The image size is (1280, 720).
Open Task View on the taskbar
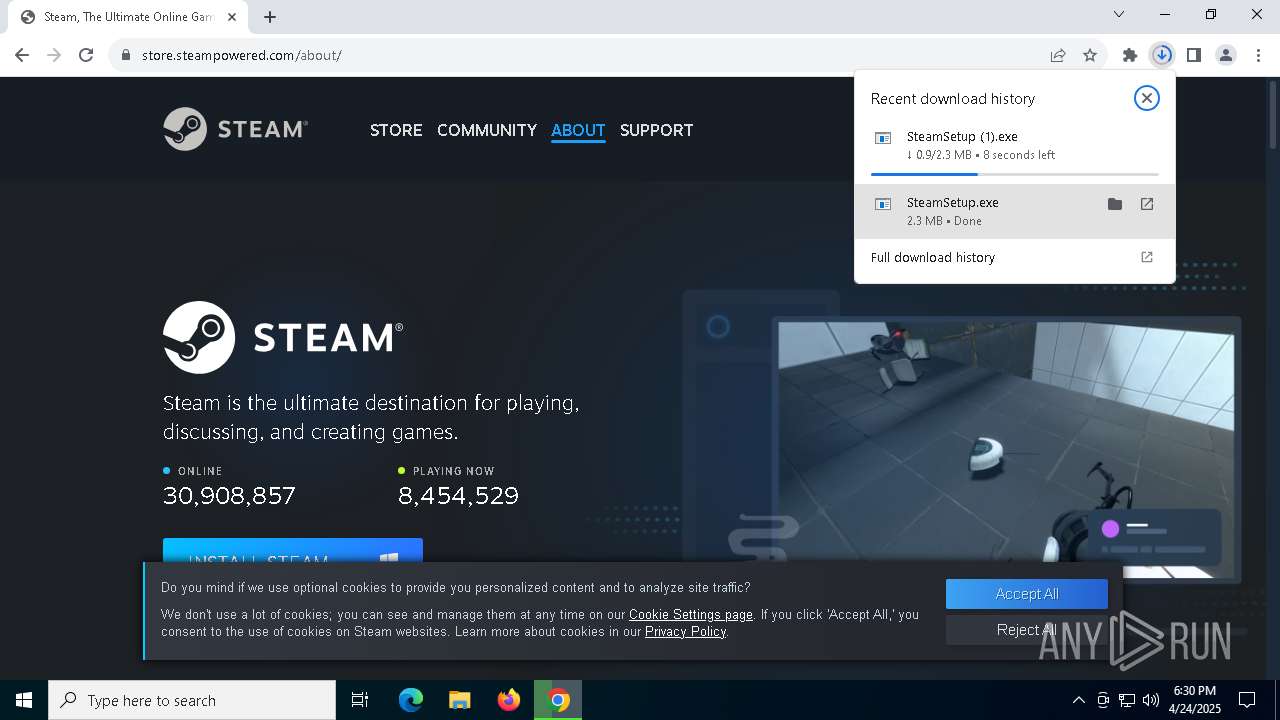tap(360, 700)
